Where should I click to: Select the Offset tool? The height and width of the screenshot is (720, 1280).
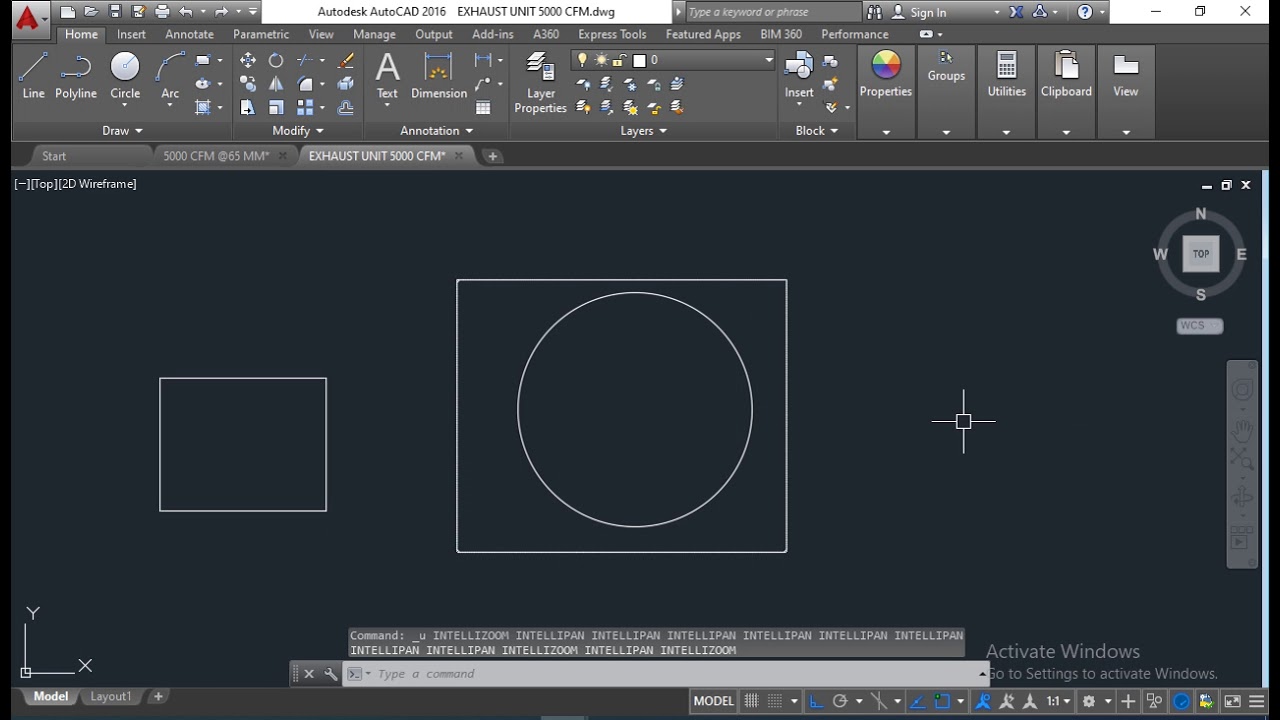pos(346,107)
